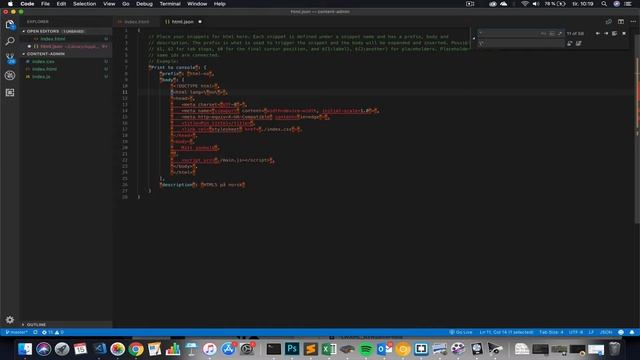Select html.json under Open Editors
The image size is (640, 360).
(65, 46)
